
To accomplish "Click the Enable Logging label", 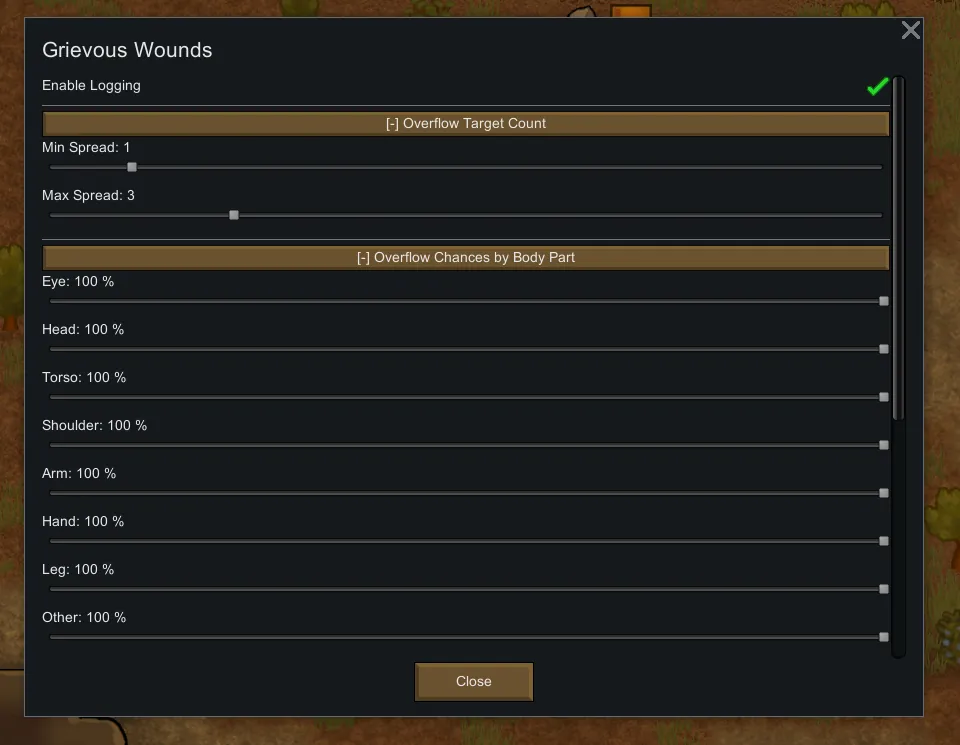I will pos(91,86).
